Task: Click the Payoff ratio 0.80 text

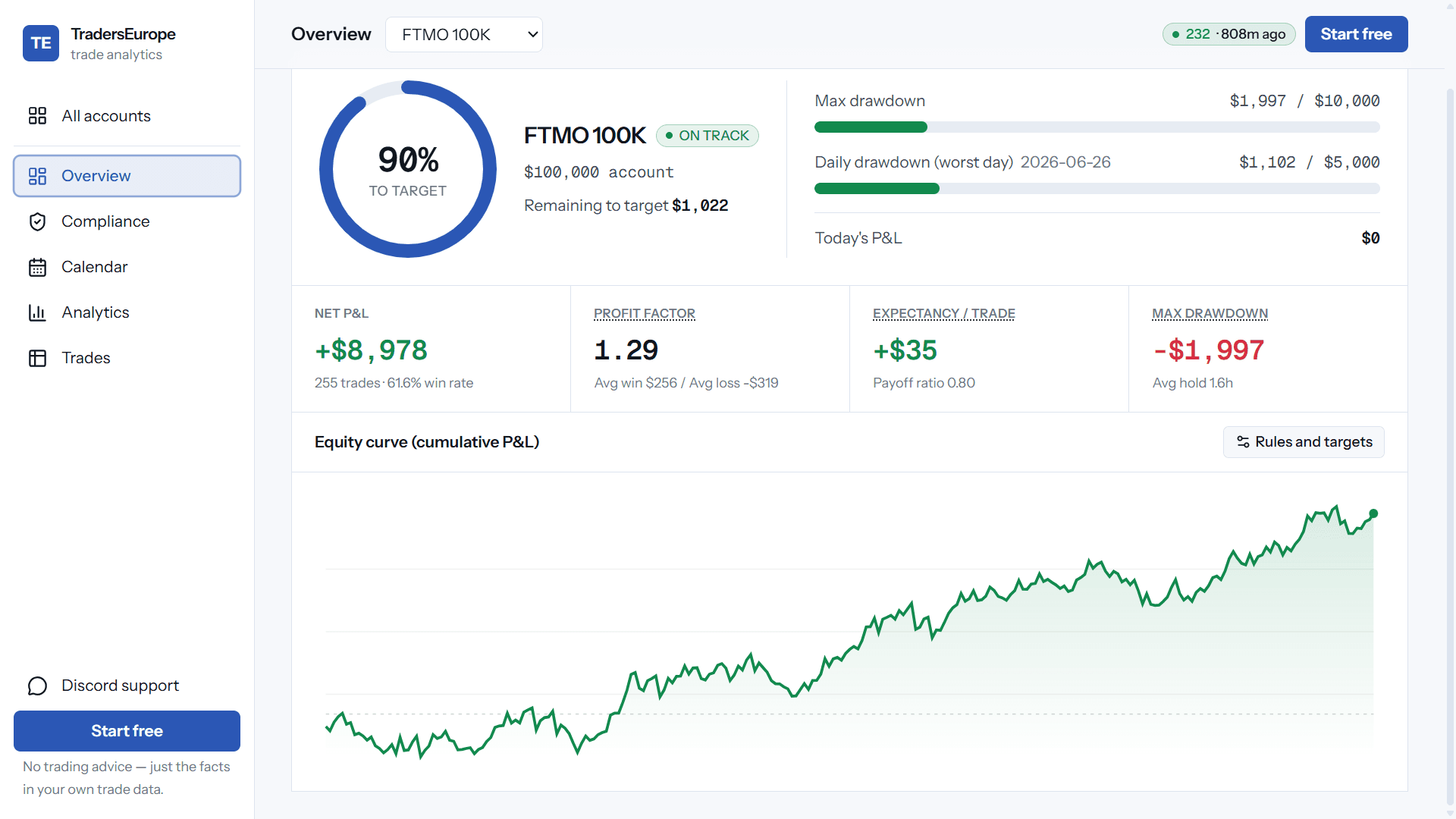Action: point(924,383)
